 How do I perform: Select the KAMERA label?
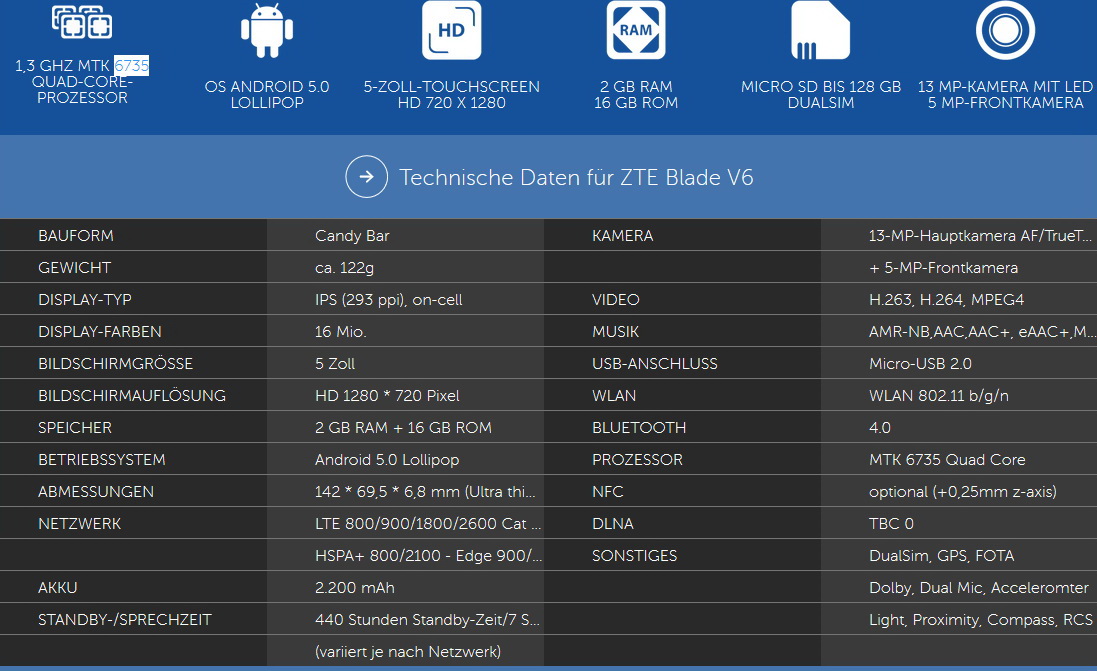(x=623, y=236)
